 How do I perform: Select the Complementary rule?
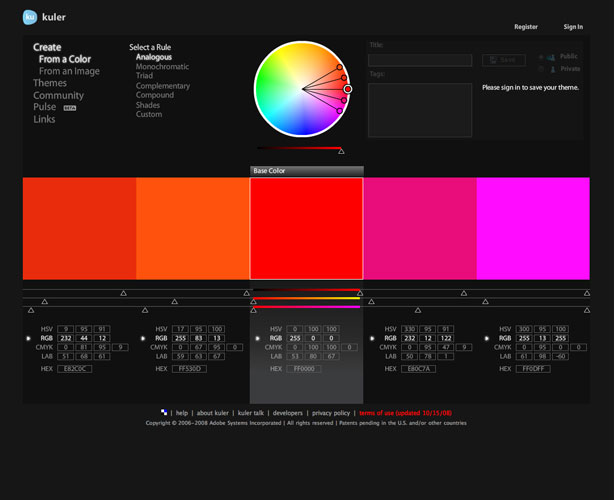click(163, 86)
